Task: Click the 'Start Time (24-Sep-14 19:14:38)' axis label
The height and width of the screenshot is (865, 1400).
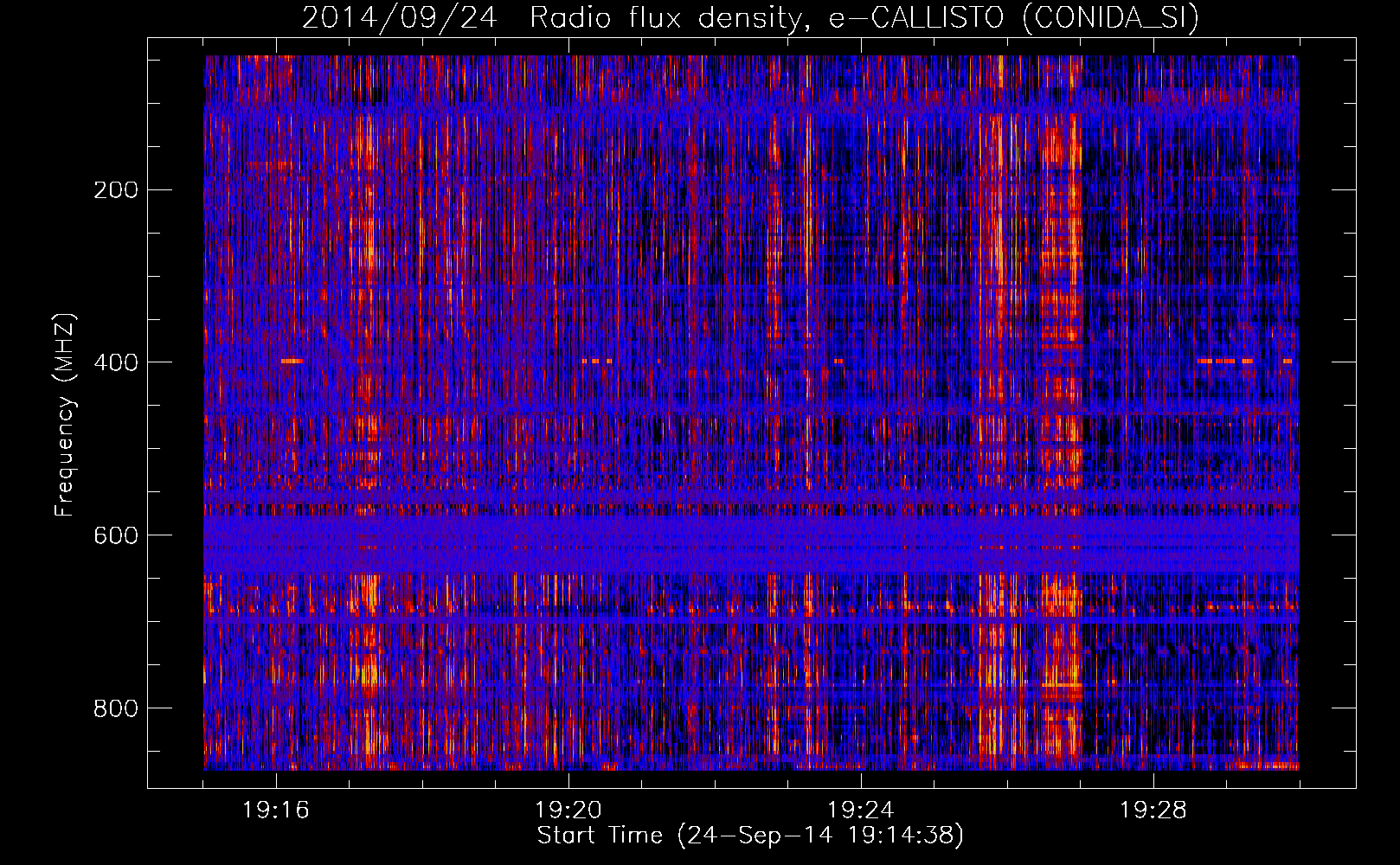Action: click(x=750, y=836)
